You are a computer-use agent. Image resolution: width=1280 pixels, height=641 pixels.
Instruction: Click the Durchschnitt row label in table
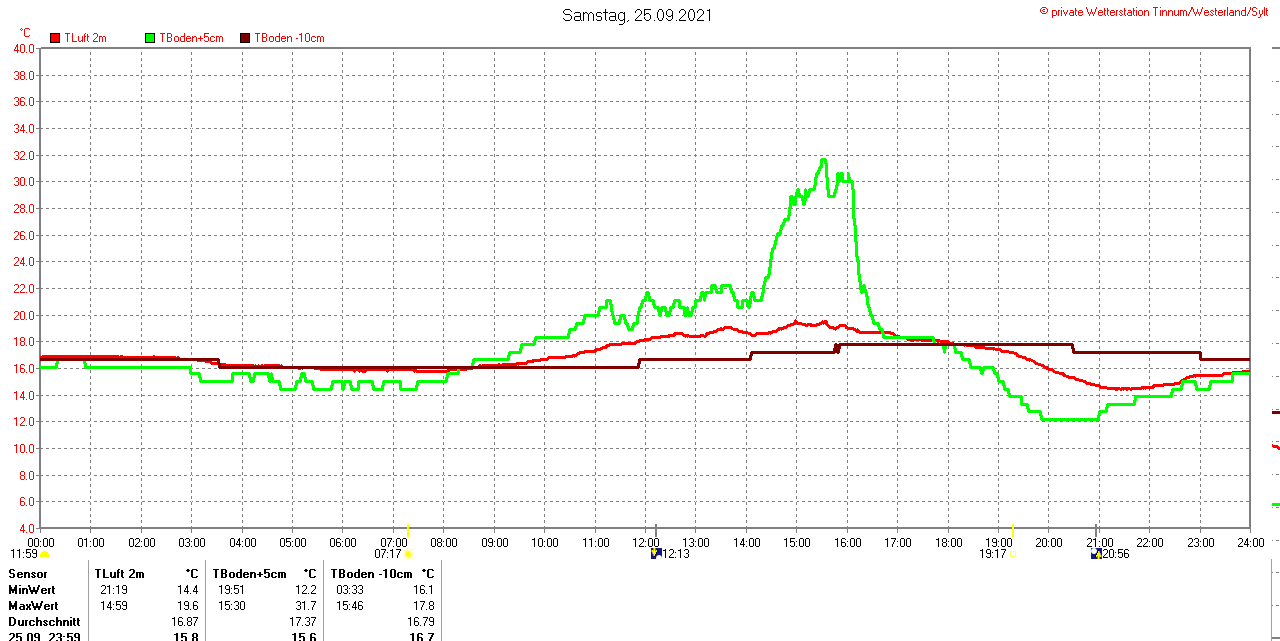pos(44,622)
